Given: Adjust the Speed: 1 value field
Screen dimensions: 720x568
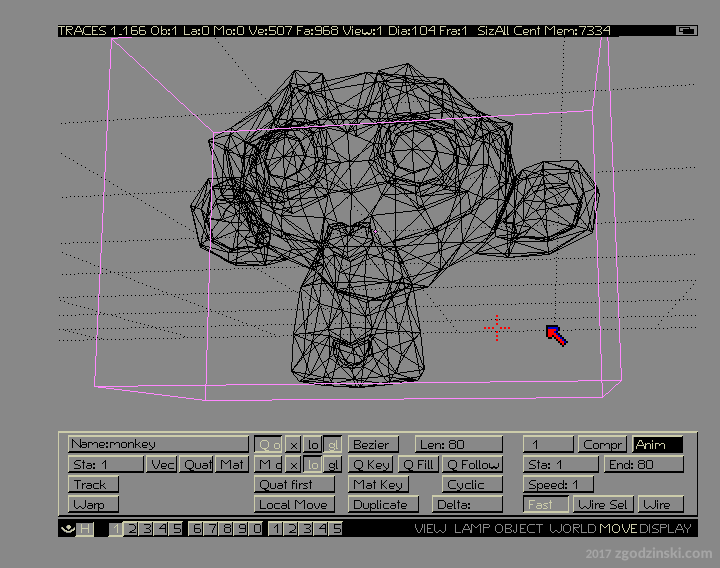Looking at the screenshot, I should click(558, 485).
